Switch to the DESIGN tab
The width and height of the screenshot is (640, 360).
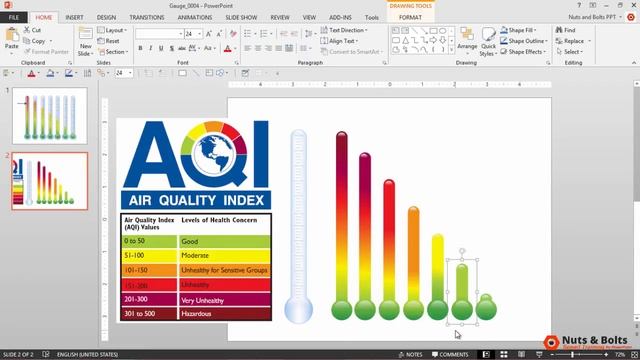(107, 17)
